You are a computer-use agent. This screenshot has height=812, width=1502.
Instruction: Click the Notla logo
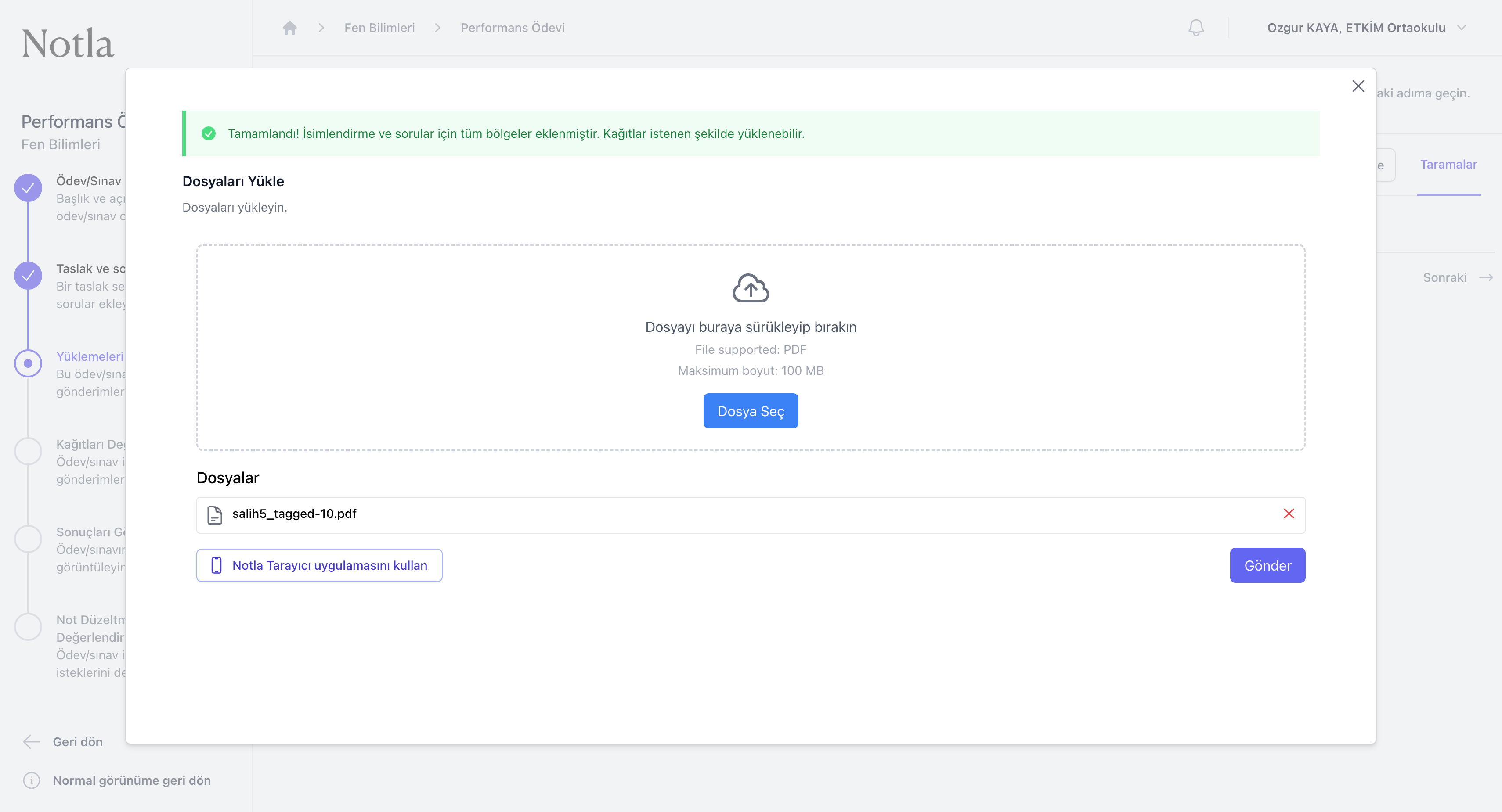pyautogui.click(x=68, y=43)
